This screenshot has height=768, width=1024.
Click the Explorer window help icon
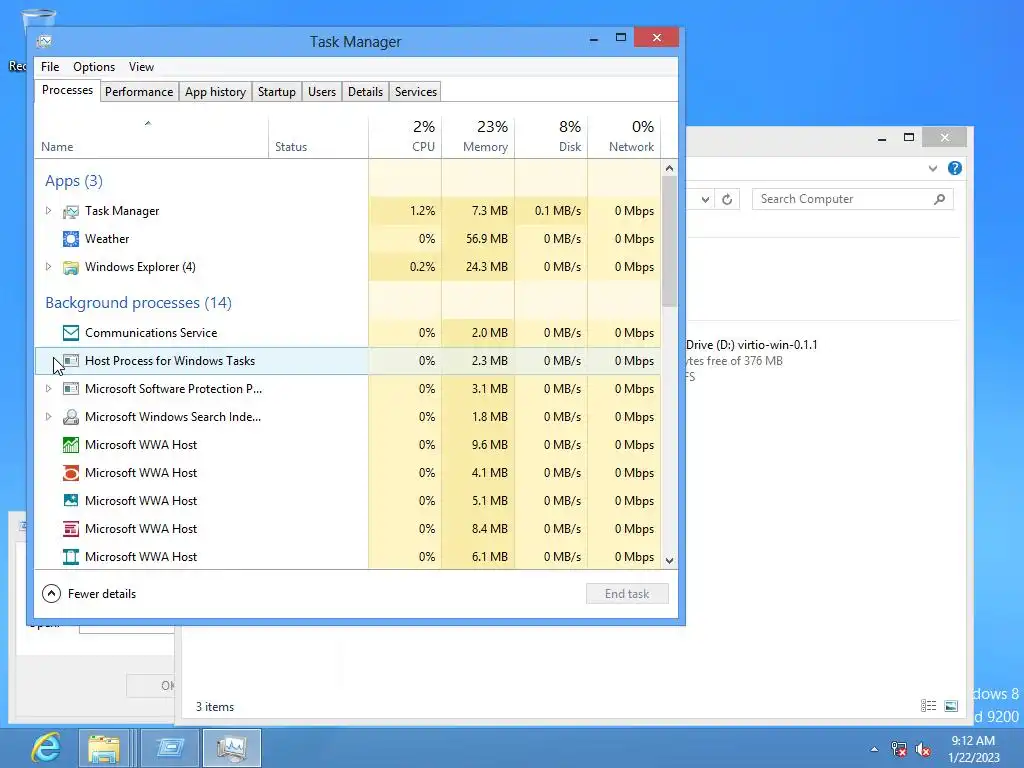click(955, 168)
